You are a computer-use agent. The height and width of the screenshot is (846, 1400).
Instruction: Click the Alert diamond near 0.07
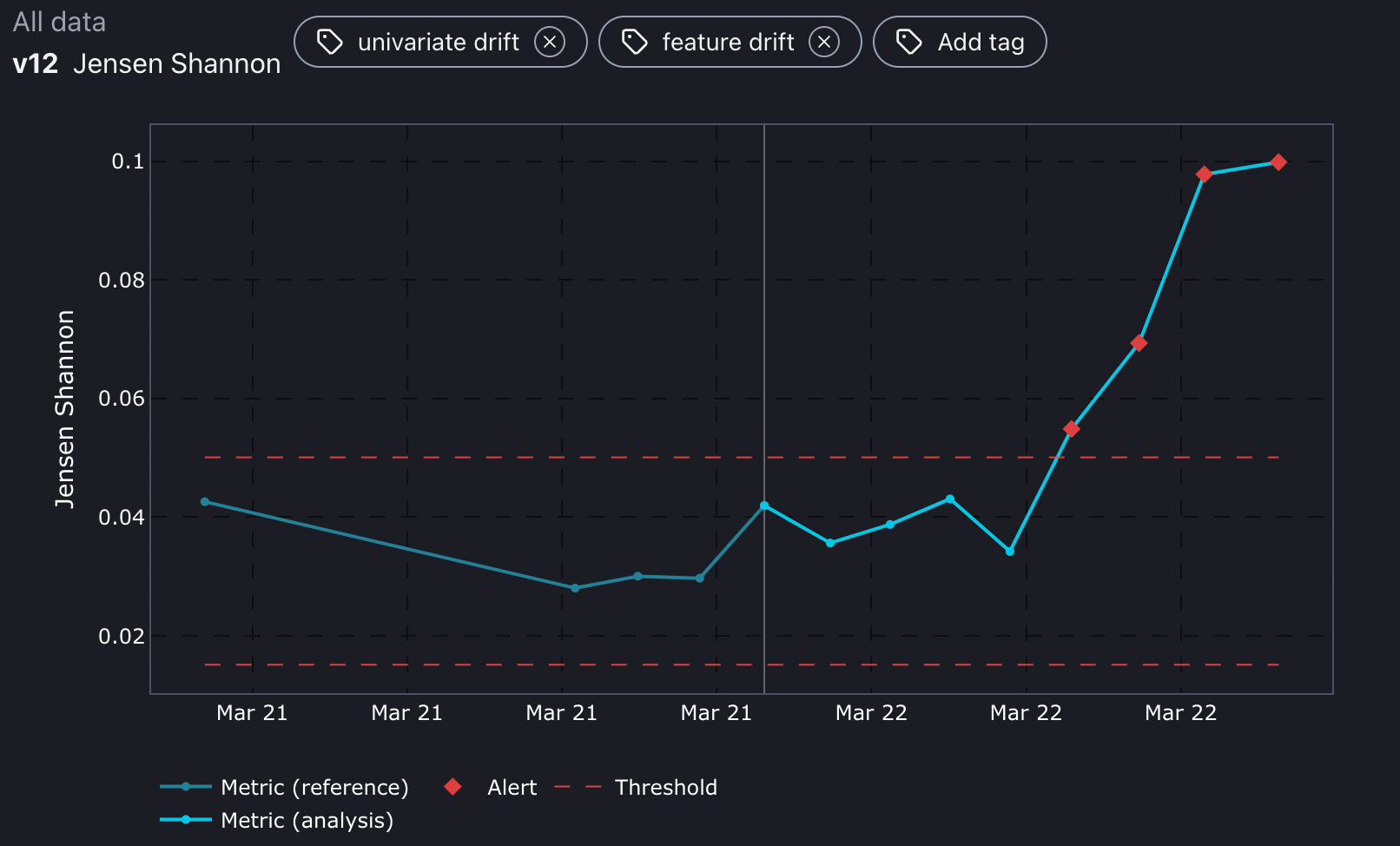tap(1139, 343)
